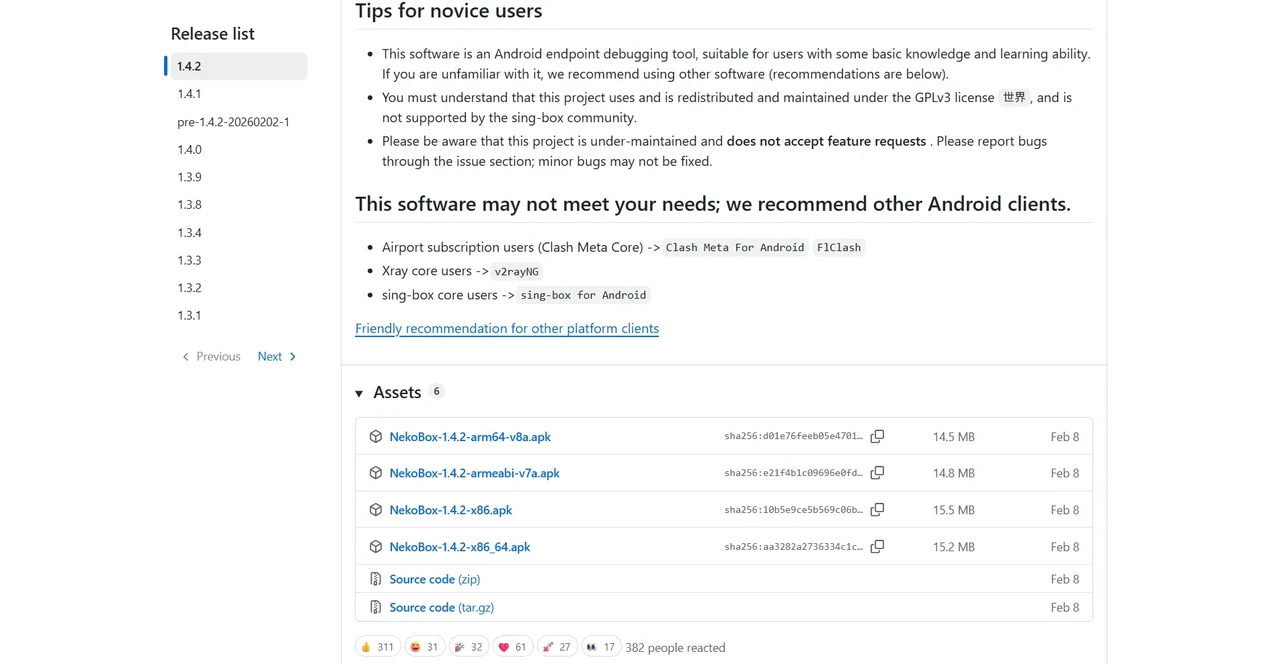
Task: Click package icon beside x86_64.apk
Action: coord(376,547)
